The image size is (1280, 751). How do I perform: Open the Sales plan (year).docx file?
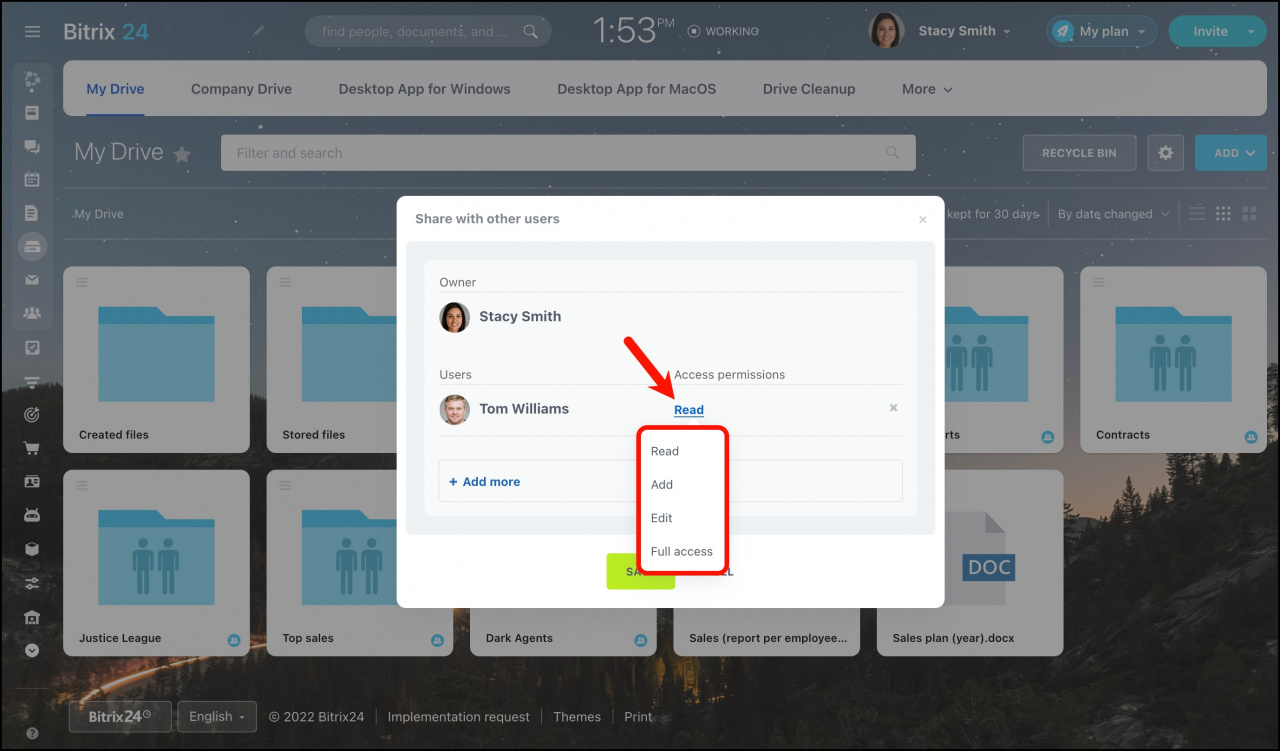(968, 563)
